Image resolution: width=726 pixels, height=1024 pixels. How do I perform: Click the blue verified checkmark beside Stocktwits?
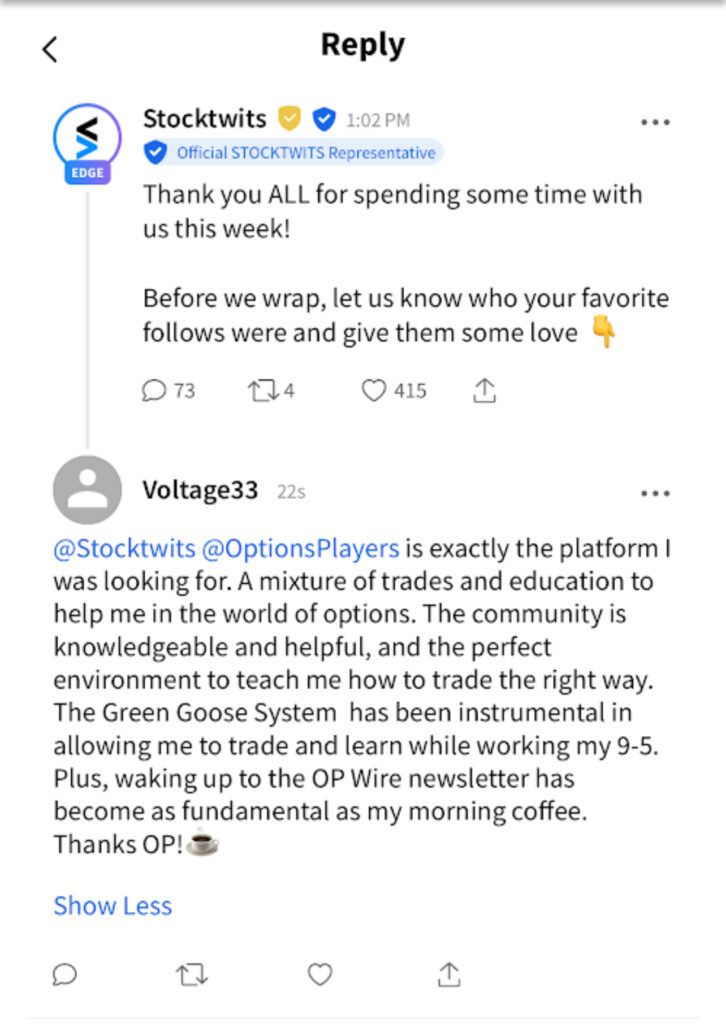click(x=323, y=120)
